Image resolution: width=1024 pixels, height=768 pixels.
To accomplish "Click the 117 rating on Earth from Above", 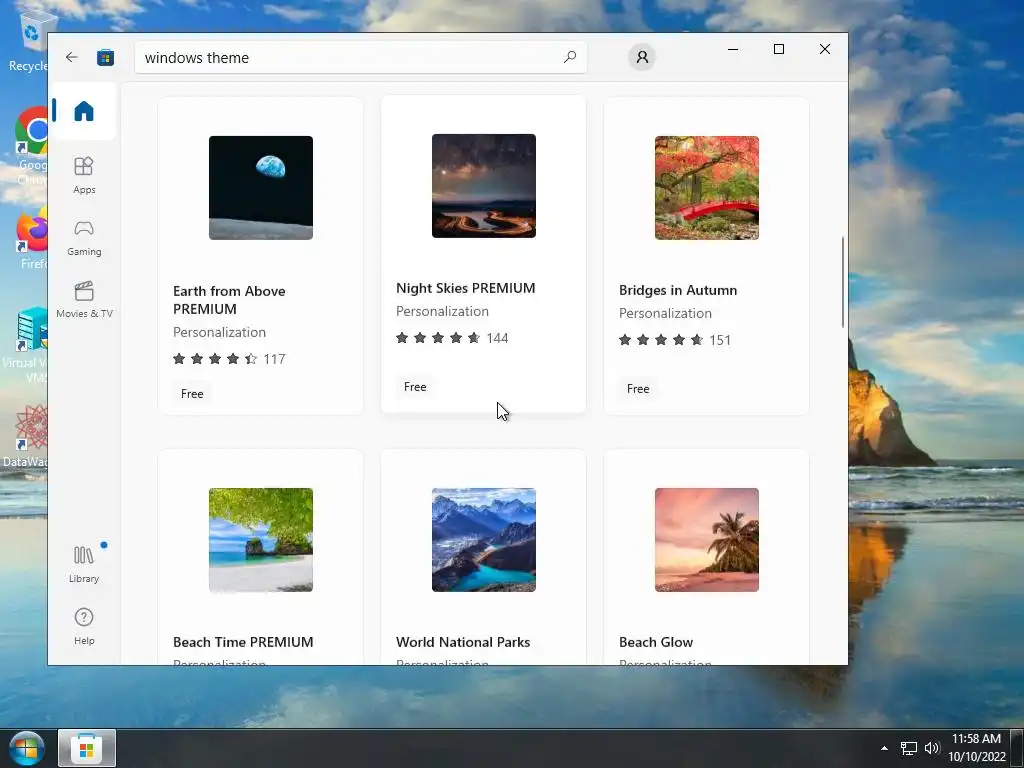I will click(x=274, y=359).
